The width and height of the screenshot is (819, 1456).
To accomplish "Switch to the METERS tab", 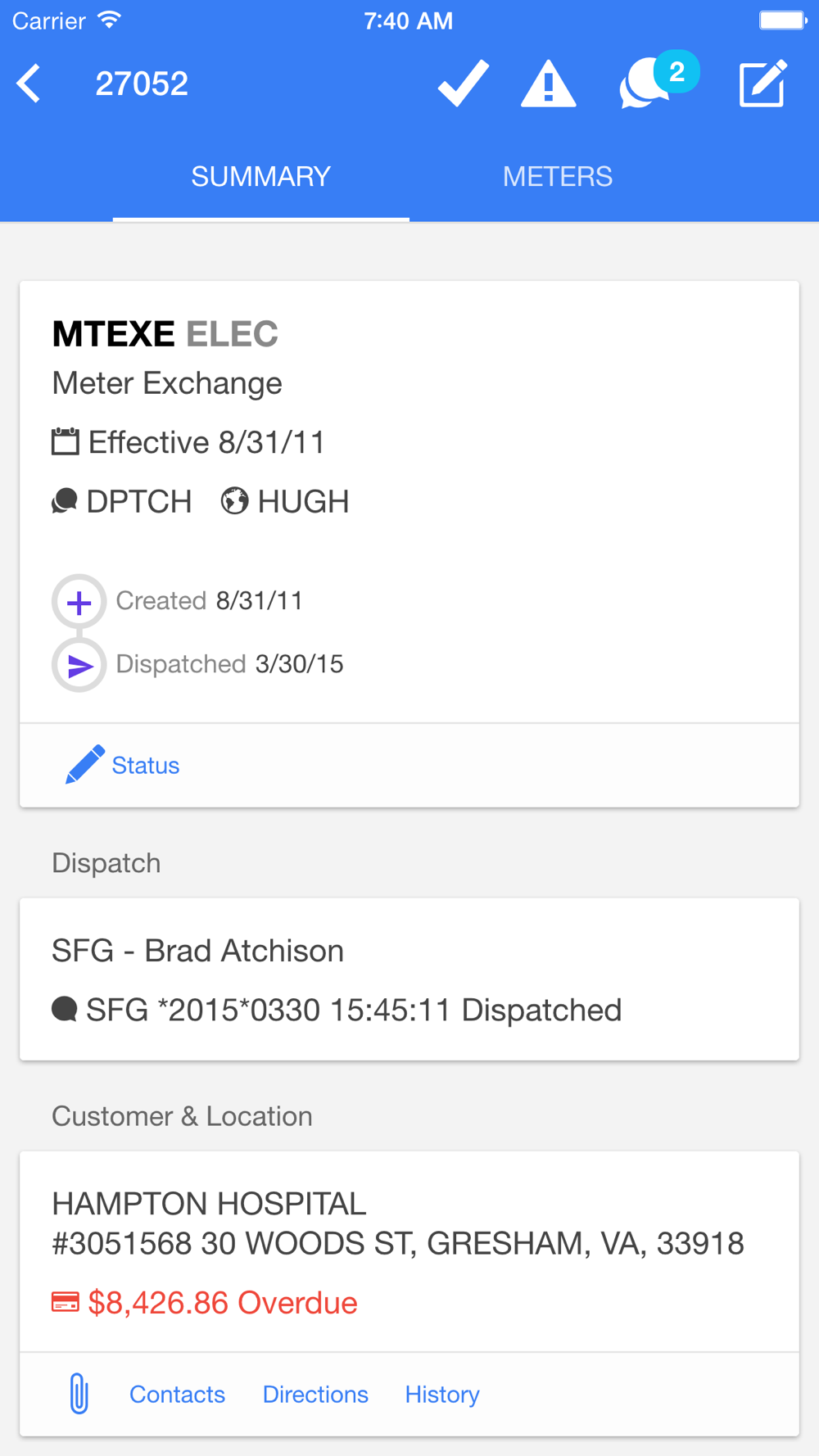I will (x=557, y=177).
